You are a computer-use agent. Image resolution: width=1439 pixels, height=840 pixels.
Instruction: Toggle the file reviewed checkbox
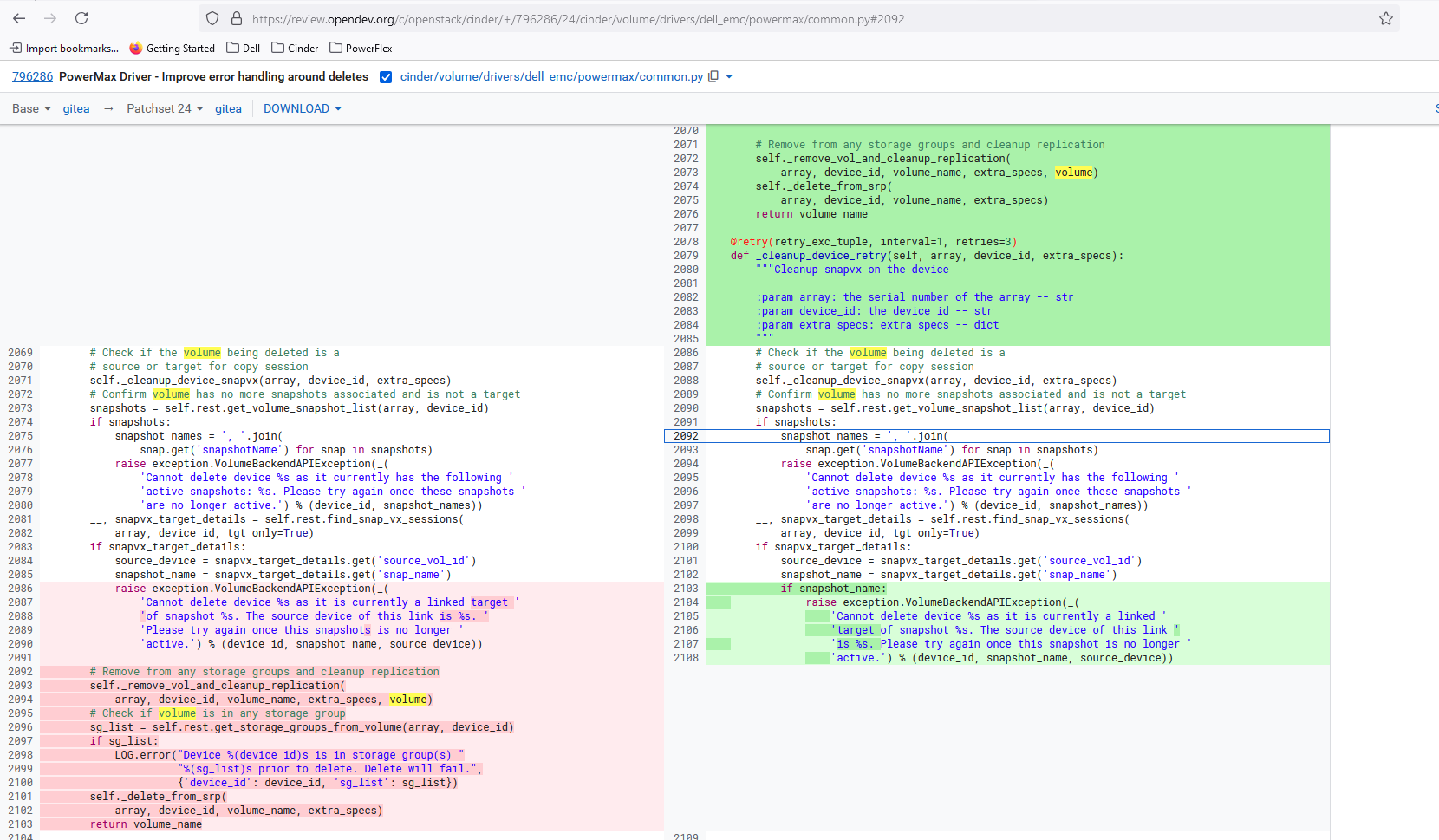pos(386,77)
